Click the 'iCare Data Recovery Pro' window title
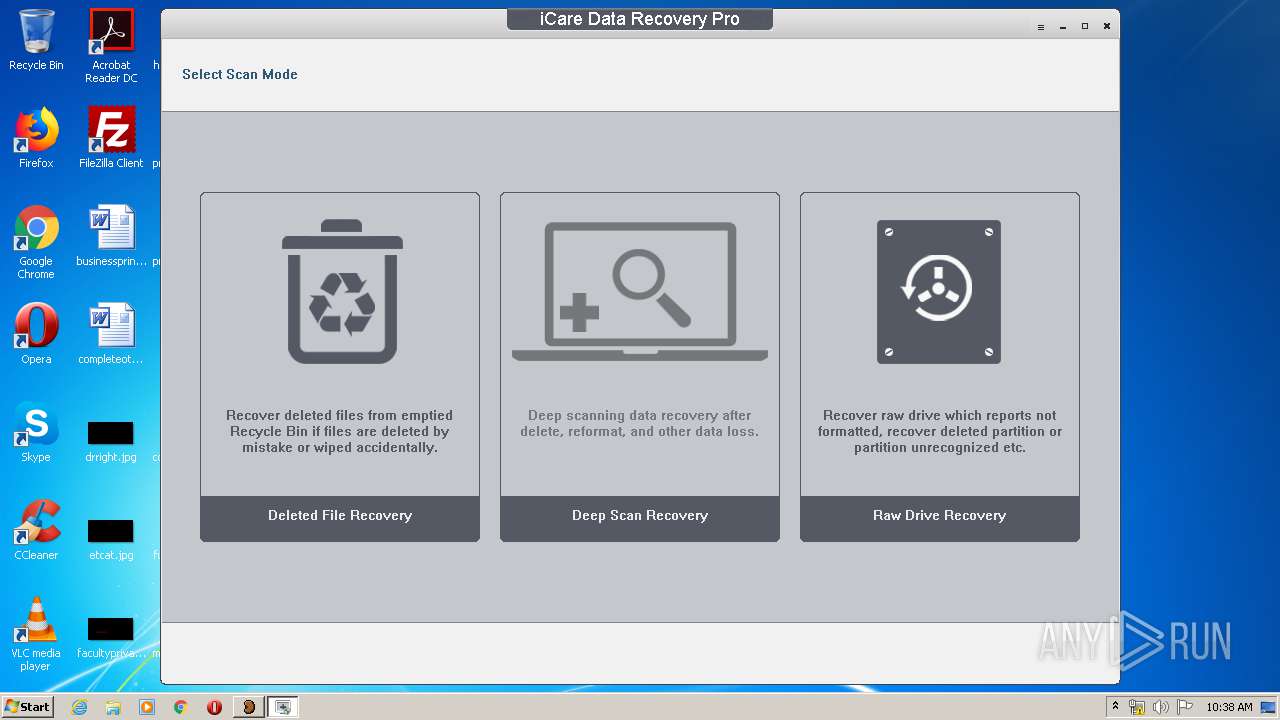Viewport: 1280px width, 720px height. tap(640, 19)
